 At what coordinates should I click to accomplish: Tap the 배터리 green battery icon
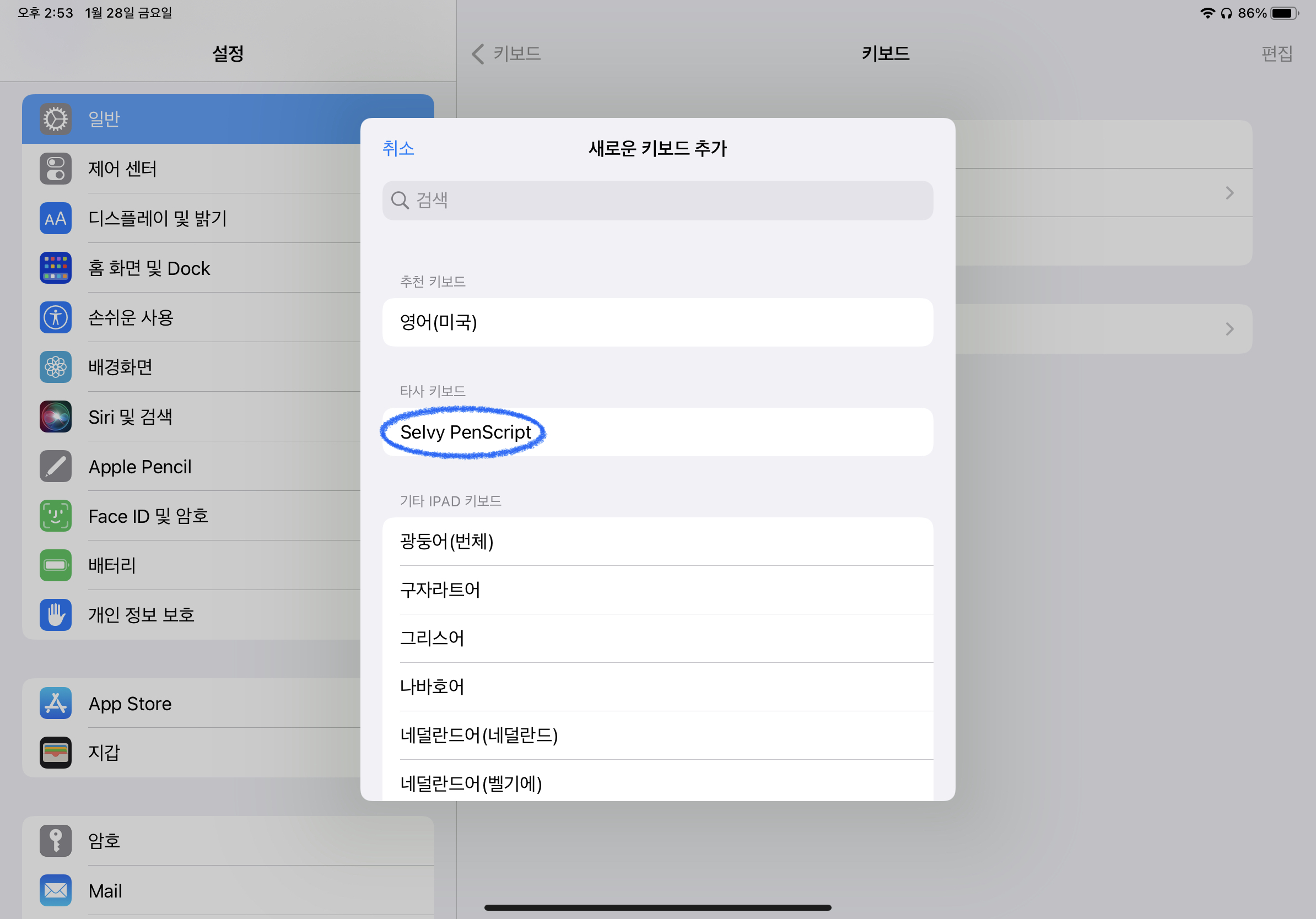click(56, 565)
